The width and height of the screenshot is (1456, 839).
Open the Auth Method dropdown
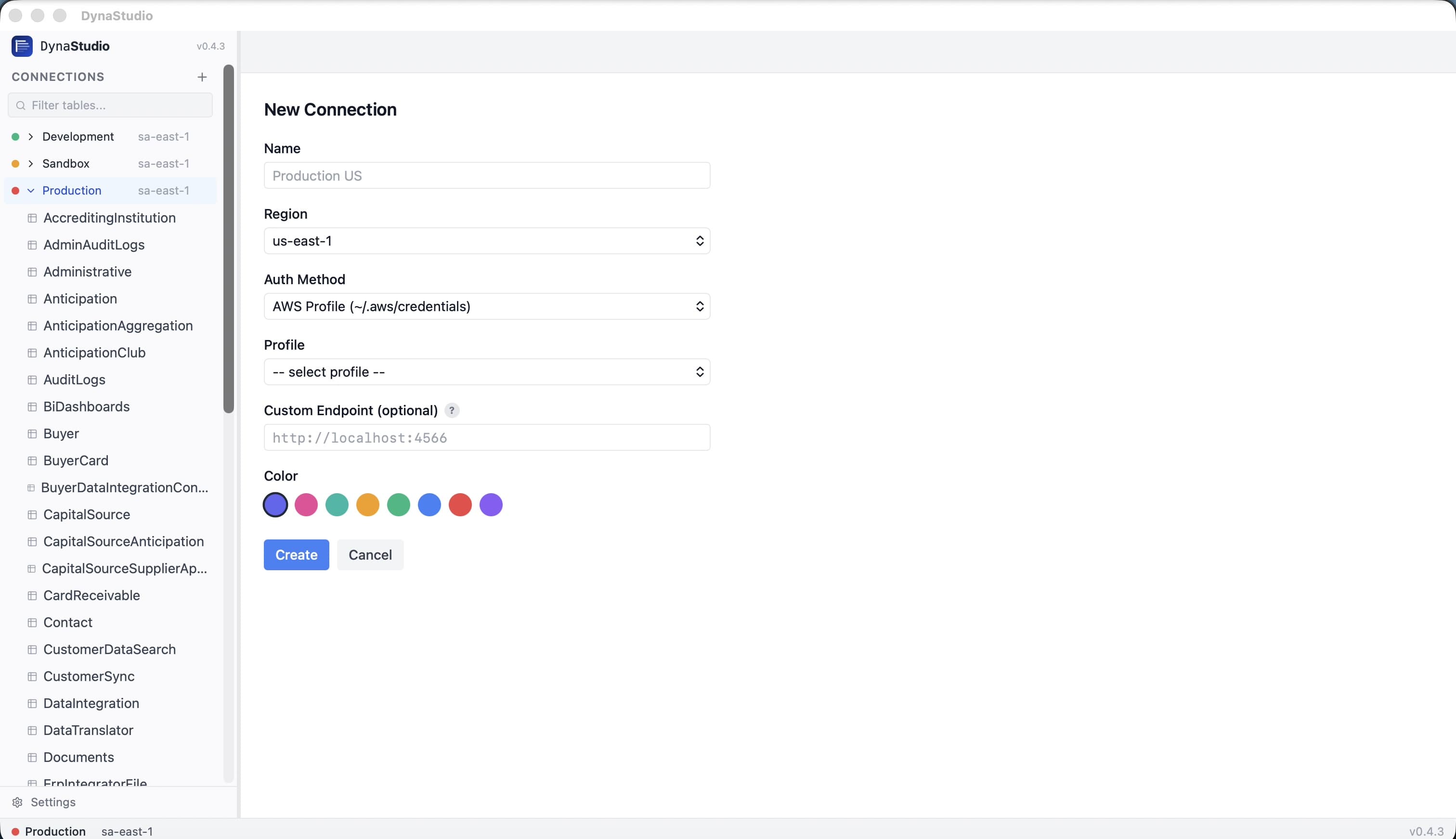tap(487, 306)
